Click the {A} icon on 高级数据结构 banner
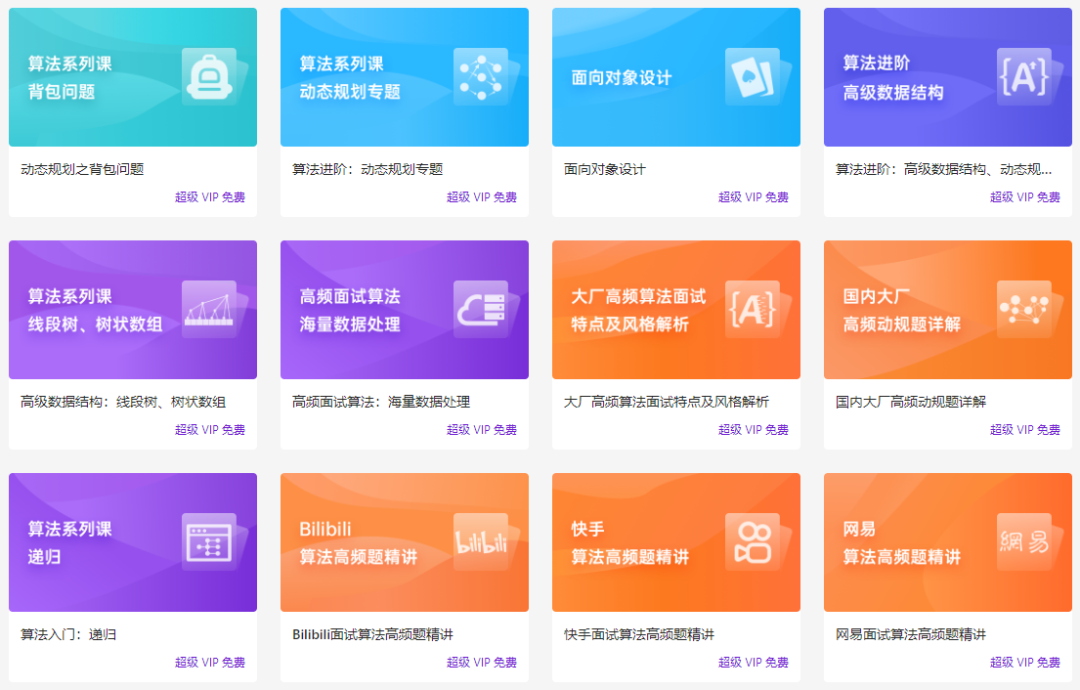This screenshot has width=1080, height=690. point(1024,76)
